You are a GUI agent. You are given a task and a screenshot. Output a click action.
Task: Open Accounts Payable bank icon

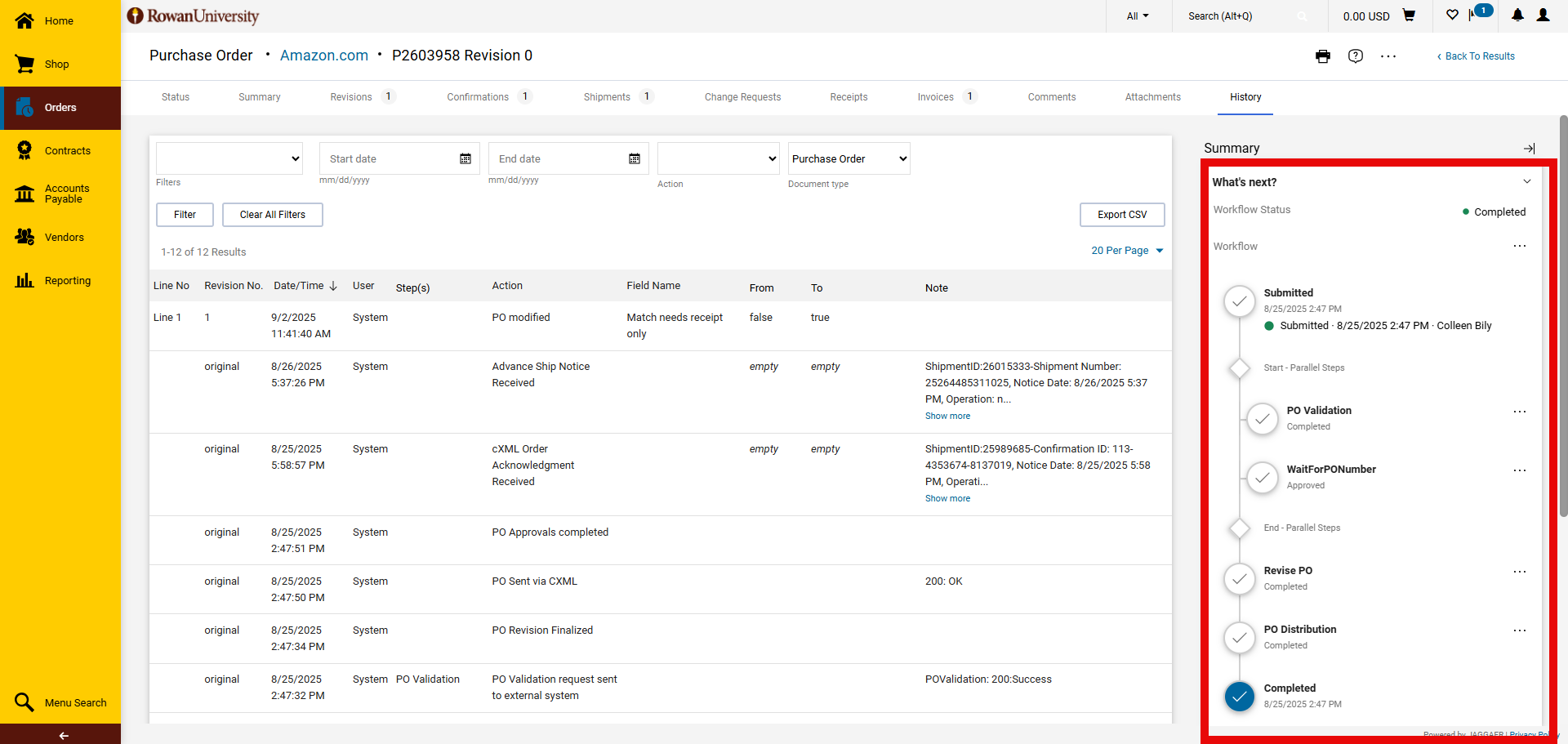click(x=24, y=194)
